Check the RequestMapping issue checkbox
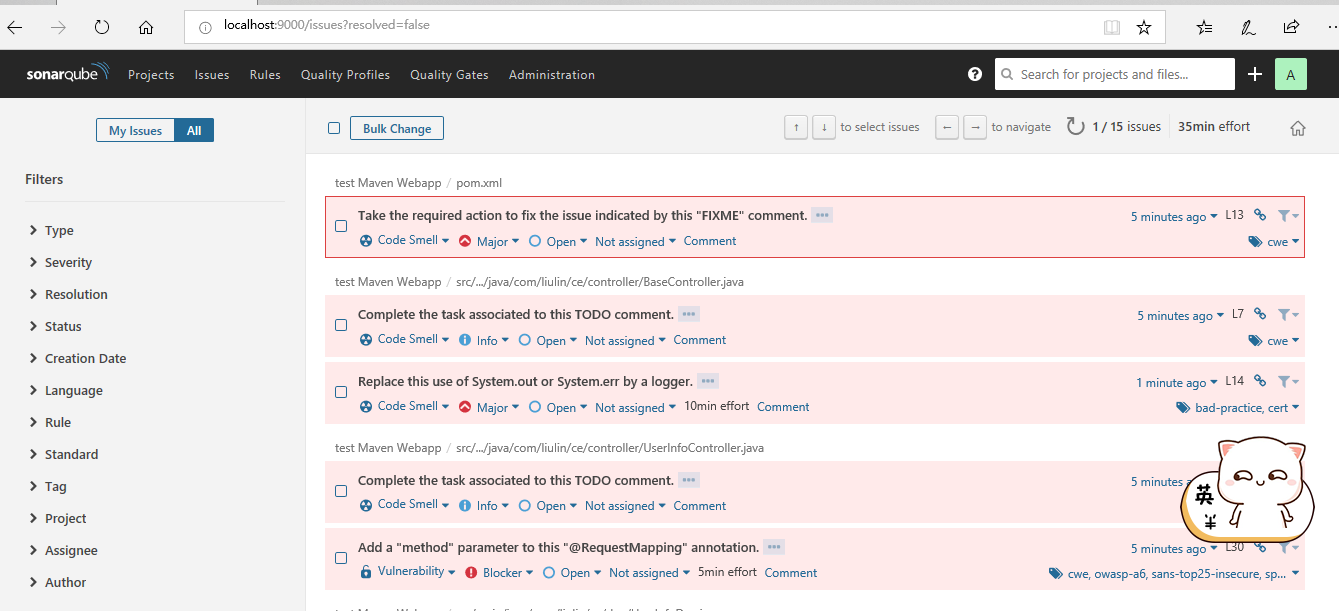This screenshot has height=611, width=1339. coord(341,558)
